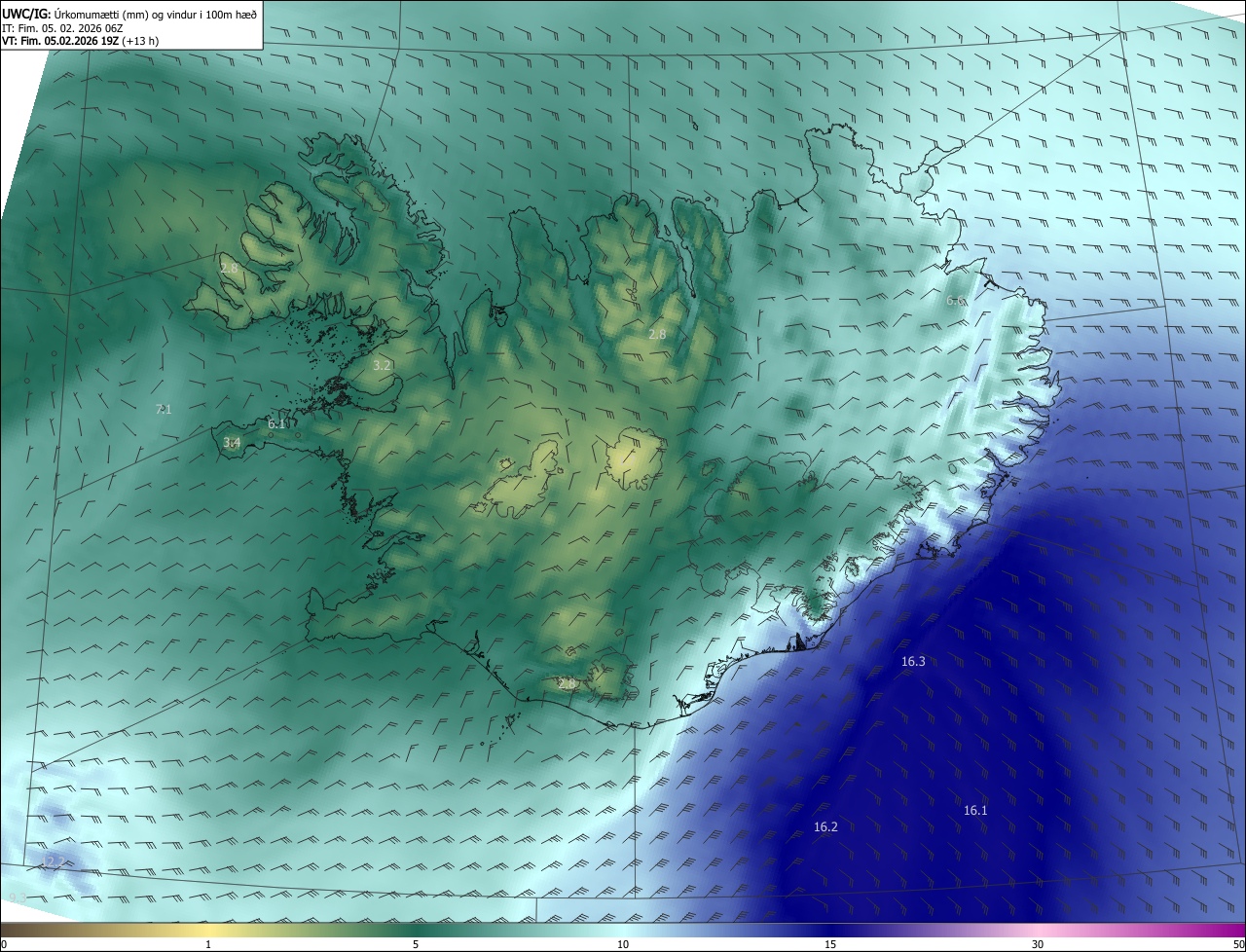
Task: Click the colorbar tick label 5
Action: pyautogui.click(x=416, y=944)
